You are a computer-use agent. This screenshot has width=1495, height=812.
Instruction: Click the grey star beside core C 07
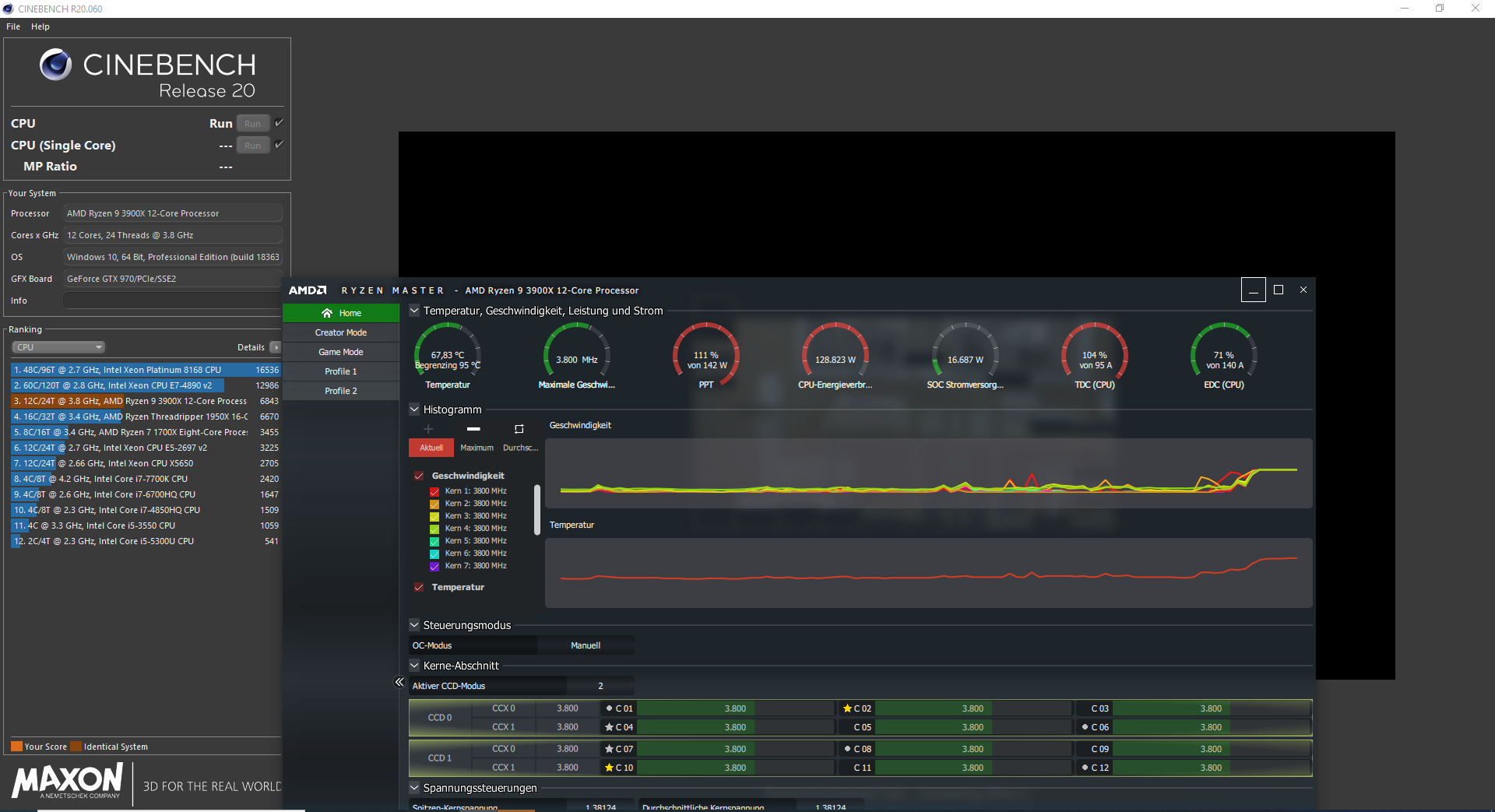(x=609, y=749)
